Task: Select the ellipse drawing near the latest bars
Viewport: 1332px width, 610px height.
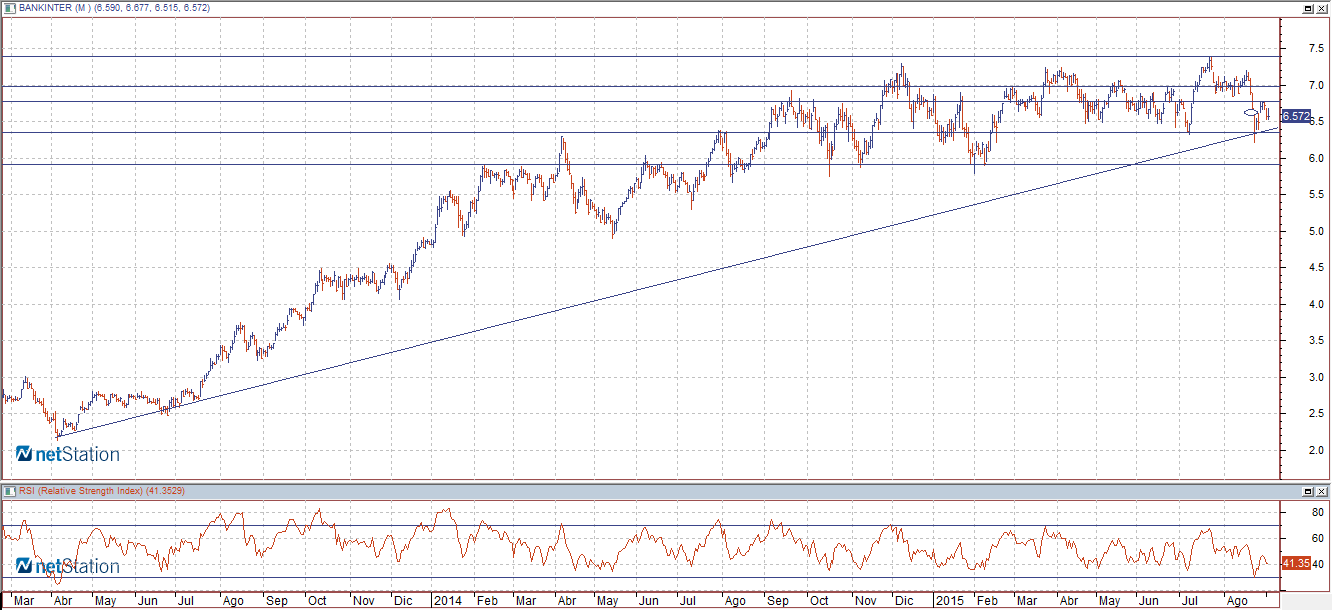Action: tap(1252, 111)
